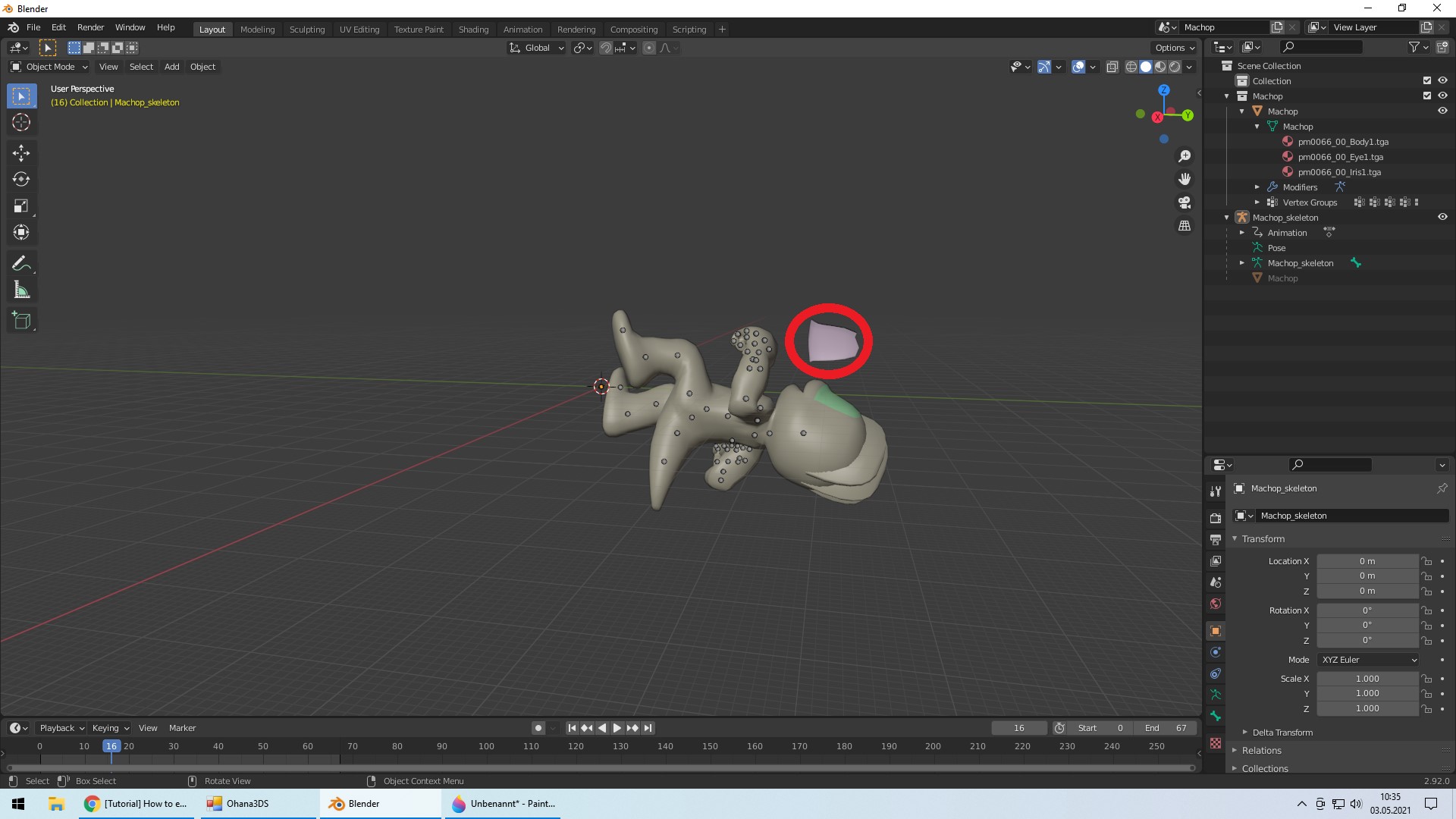Uncheck the Machop collection checkbox

pos(1427,96)
